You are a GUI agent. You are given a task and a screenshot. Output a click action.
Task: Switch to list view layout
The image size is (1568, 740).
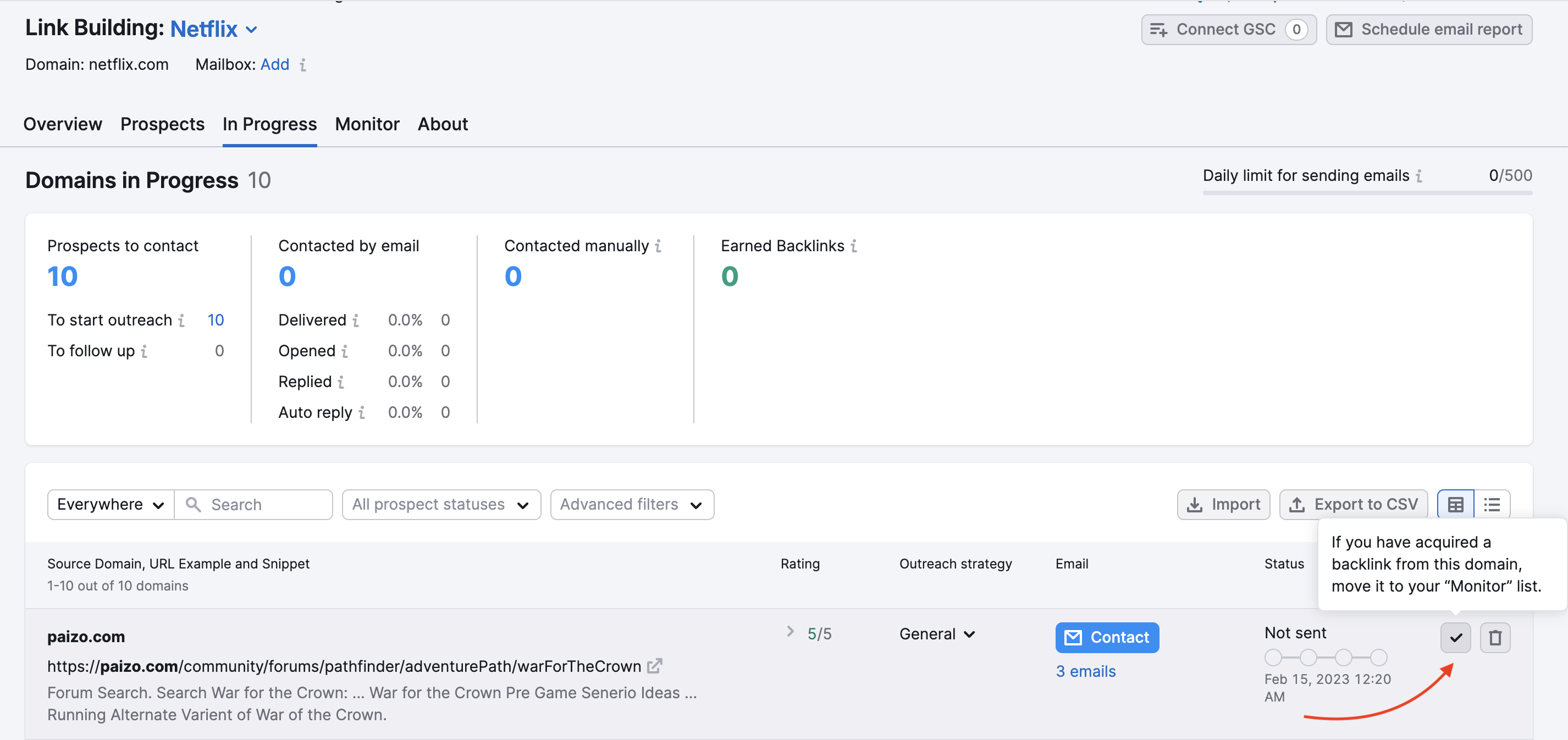[x=1492, y=504]
